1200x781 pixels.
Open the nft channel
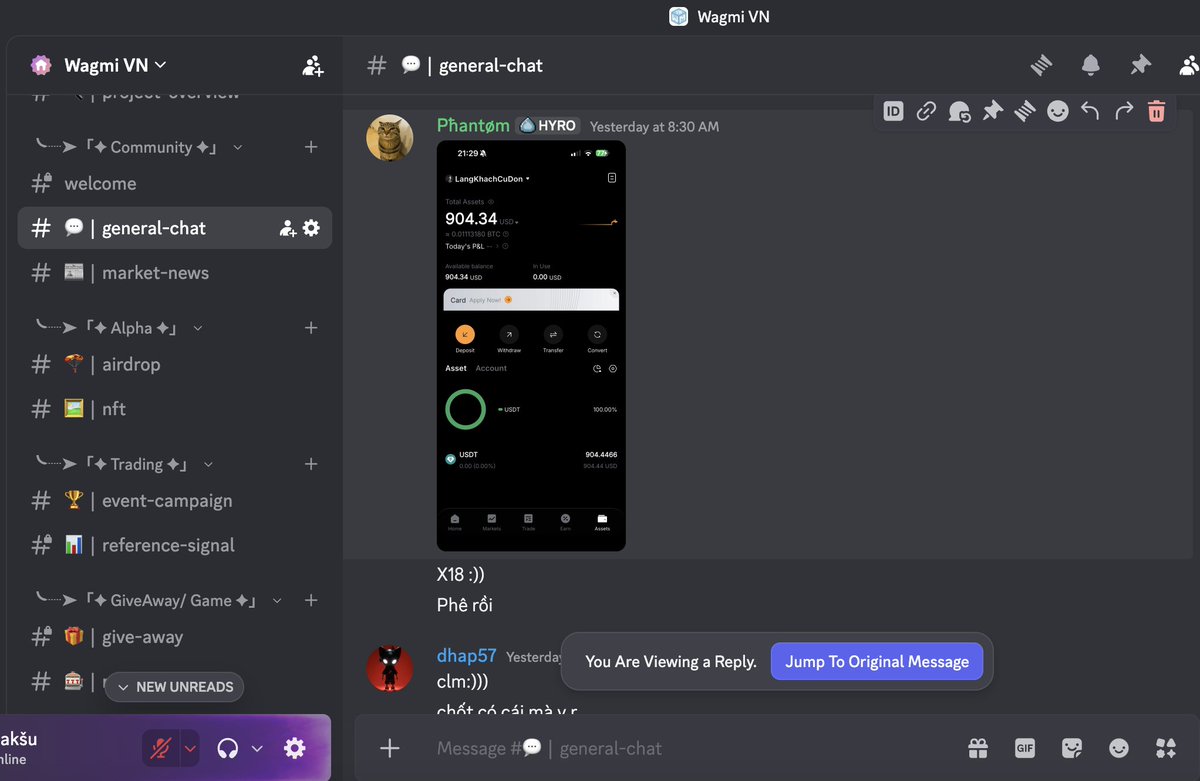pos(175,409)
